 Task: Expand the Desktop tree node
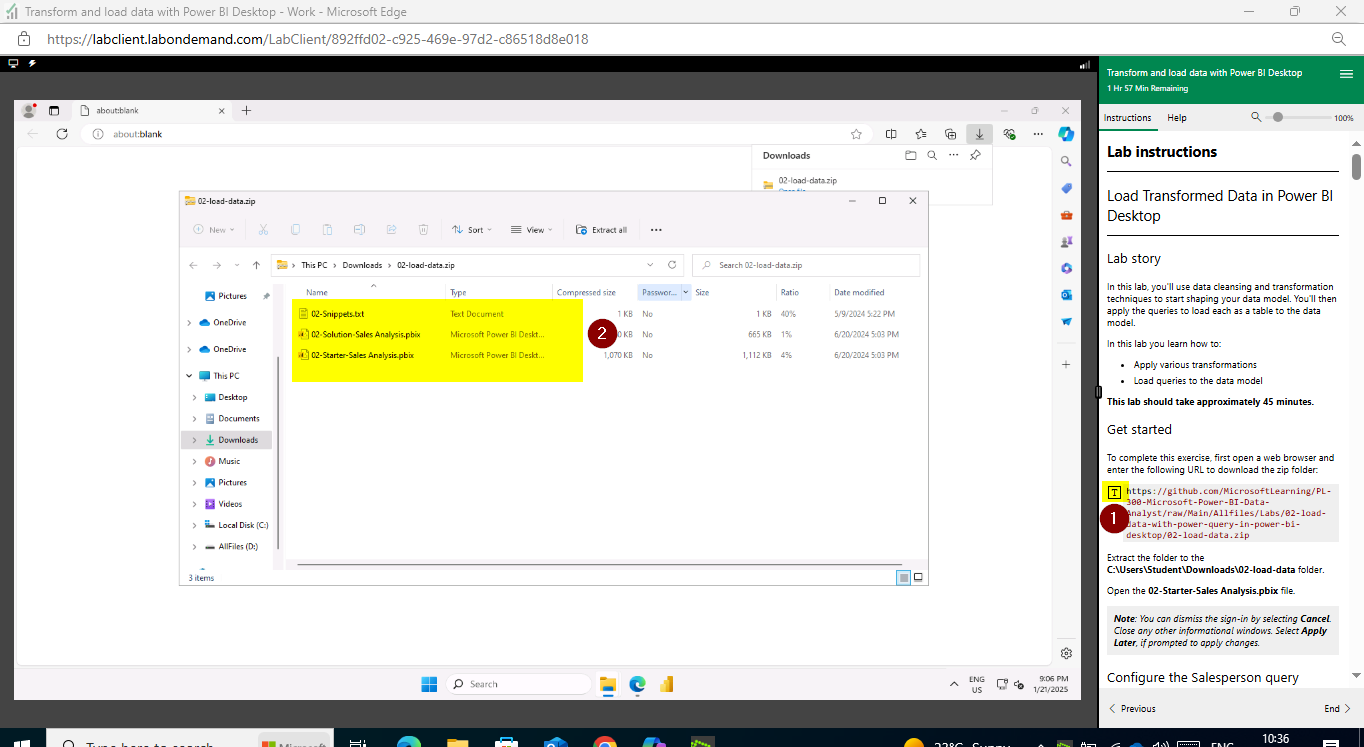[x=195, y=397]
